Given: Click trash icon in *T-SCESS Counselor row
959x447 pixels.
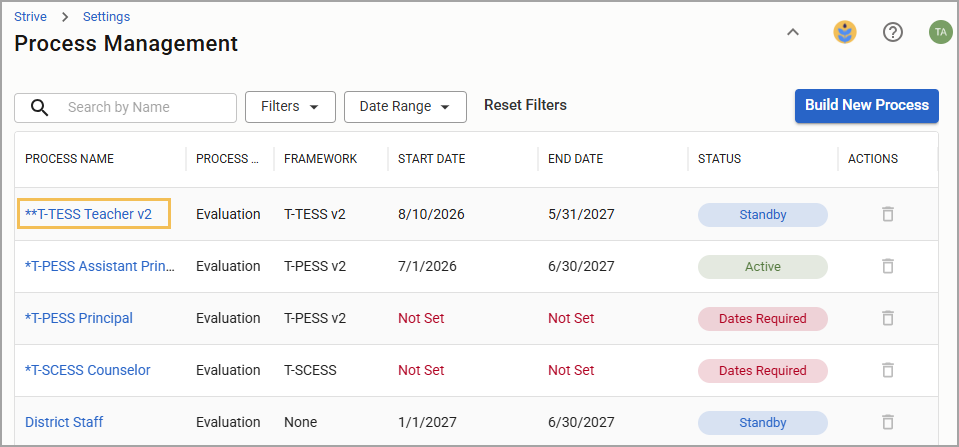Looking at the screenshot, I should [x=887, y=370].
